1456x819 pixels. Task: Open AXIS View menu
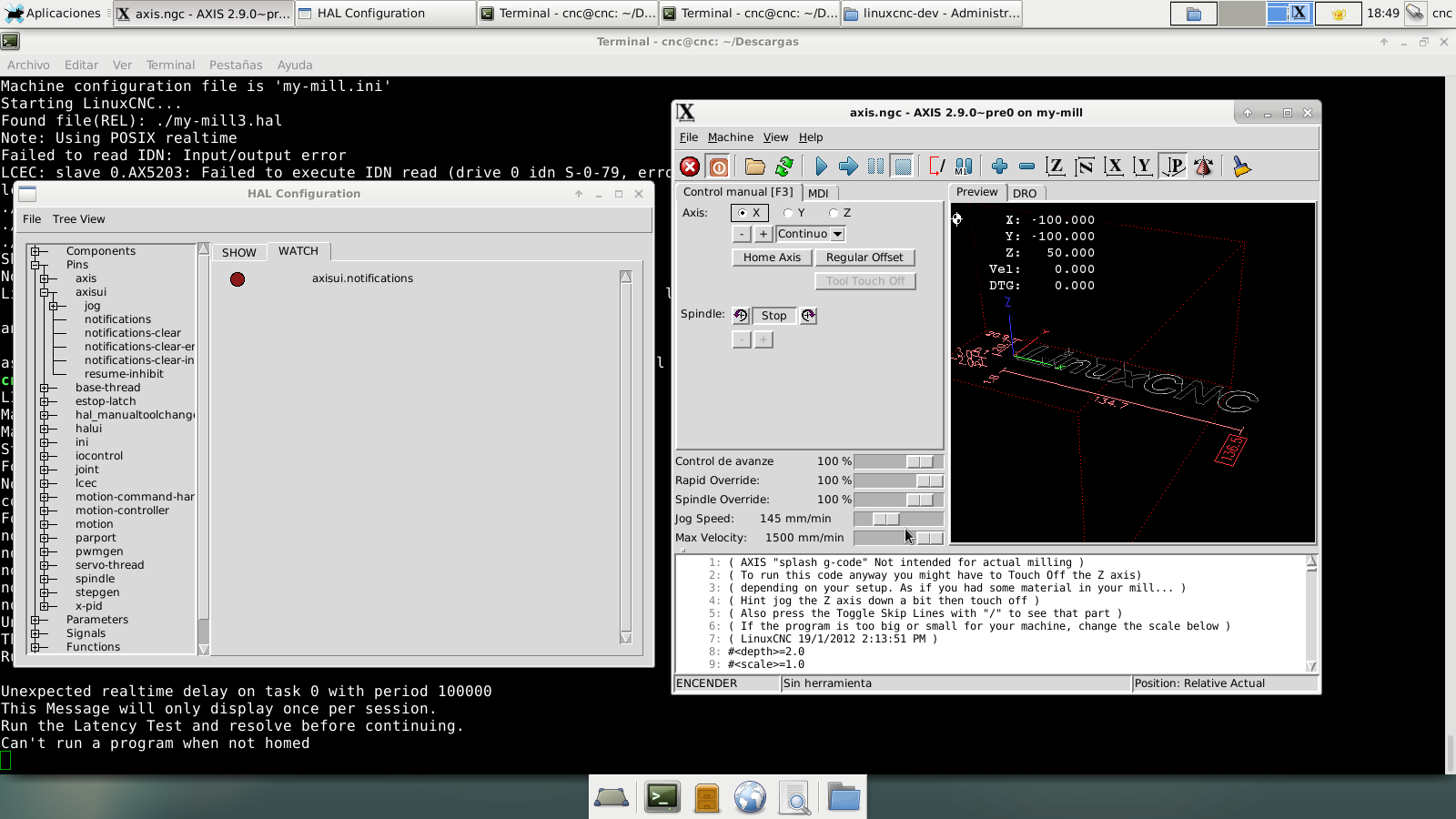[x=775, y=137]
